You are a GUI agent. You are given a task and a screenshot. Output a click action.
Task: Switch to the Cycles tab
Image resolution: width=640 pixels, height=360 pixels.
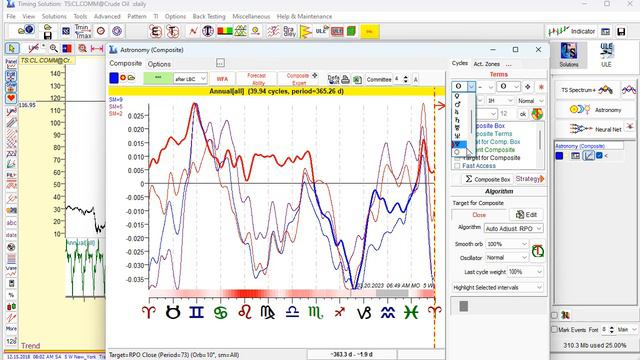tap(460, 63)
